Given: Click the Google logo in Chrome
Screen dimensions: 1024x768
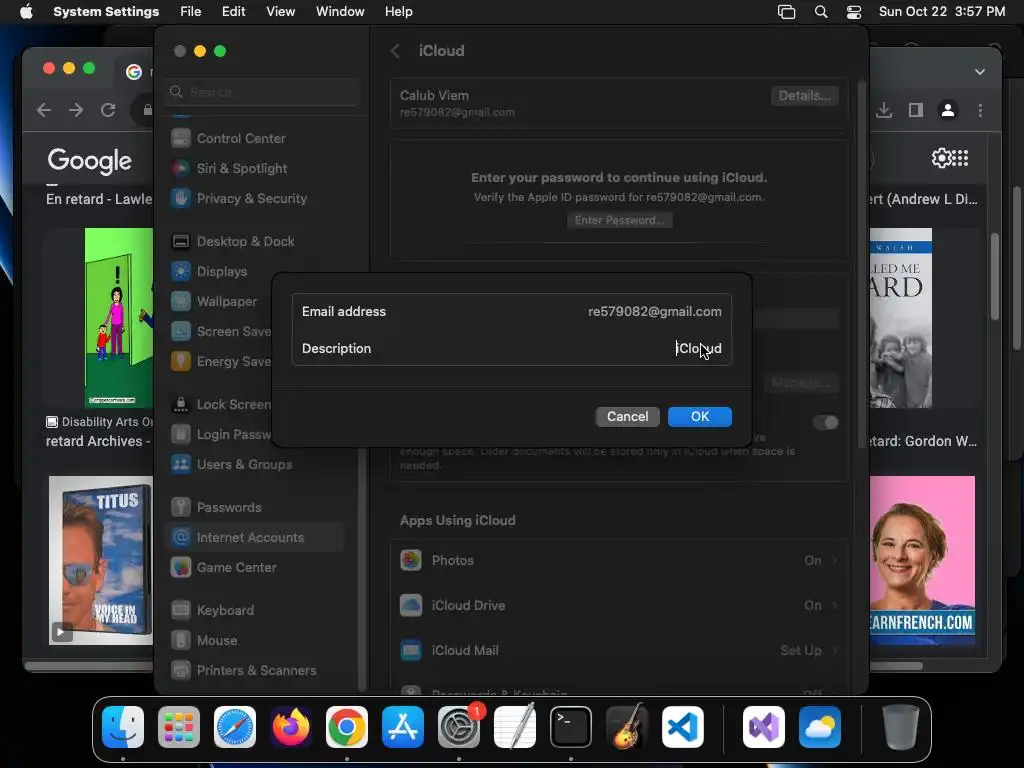Looking at the screenshot, I should pos(89,161).
